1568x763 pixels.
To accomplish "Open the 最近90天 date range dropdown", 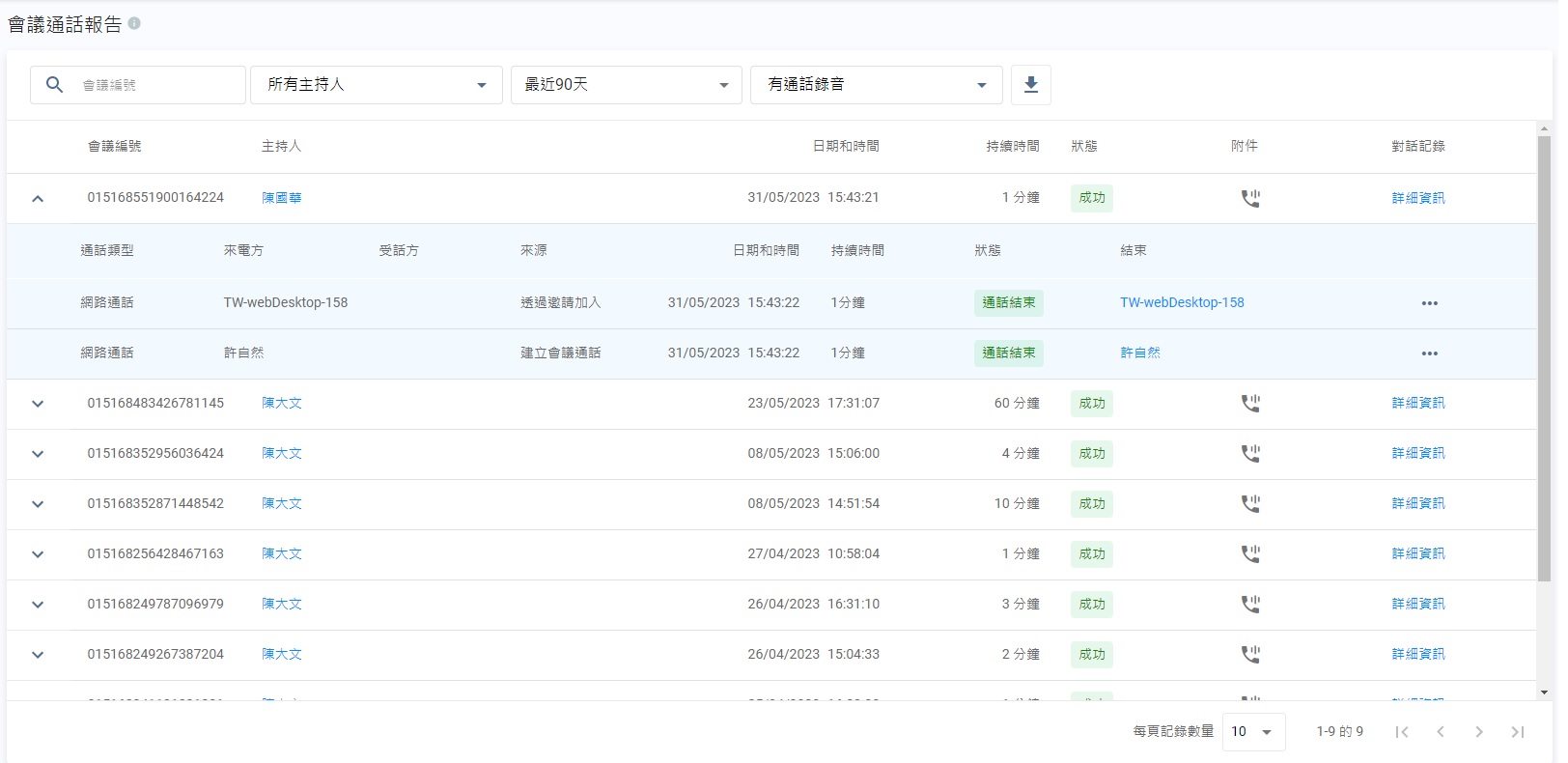I will tap(626, 85).
